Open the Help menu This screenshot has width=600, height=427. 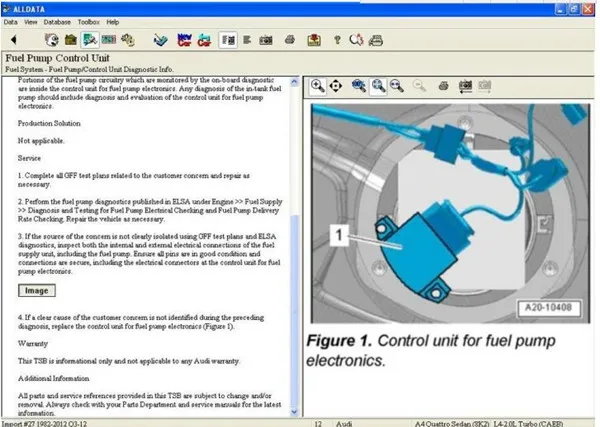(x=112, y=22)
